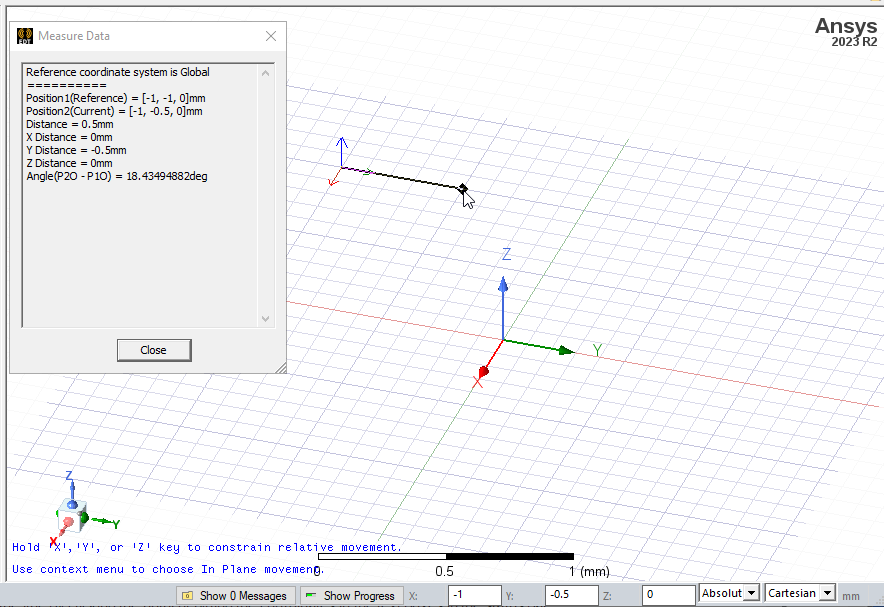Click the Measure Data dialog title icon
This screenshot has height=607, width=884.
pyautogui.click(x=24, y=36)
